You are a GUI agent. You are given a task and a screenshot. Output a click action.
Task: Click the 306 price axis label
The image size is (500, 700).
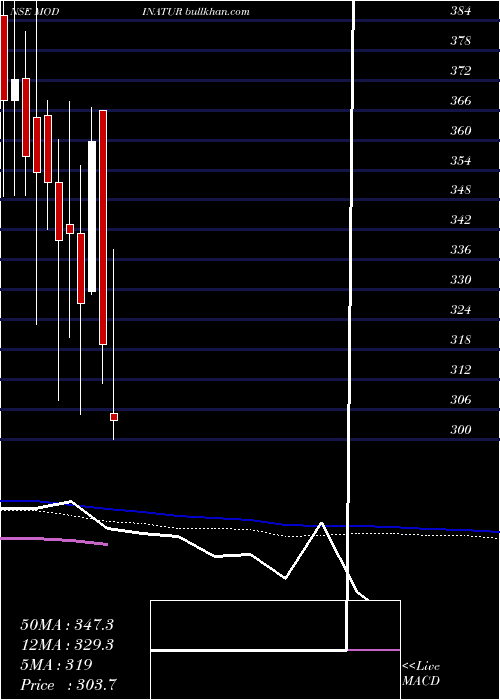click(460, 400)
